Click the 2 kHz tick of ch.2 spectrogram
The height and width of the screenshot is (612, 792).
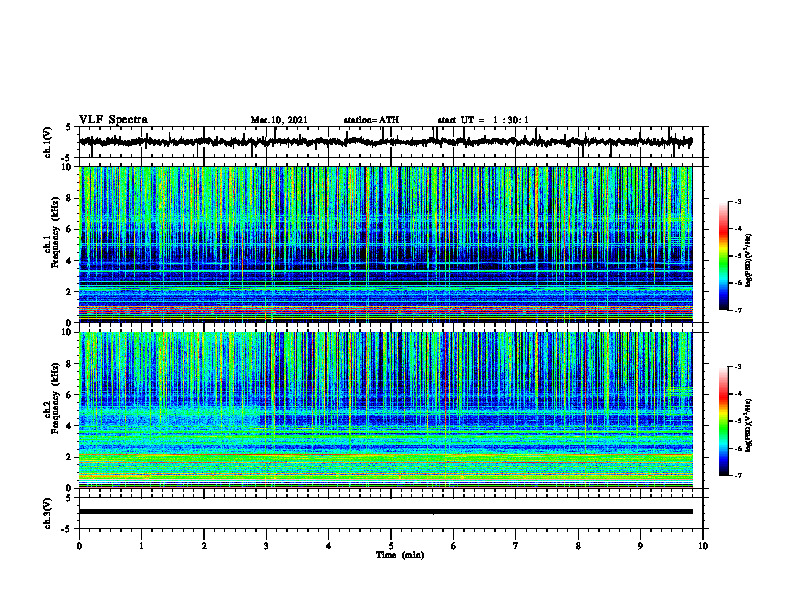pyautogui.click(x=70, y=457)
